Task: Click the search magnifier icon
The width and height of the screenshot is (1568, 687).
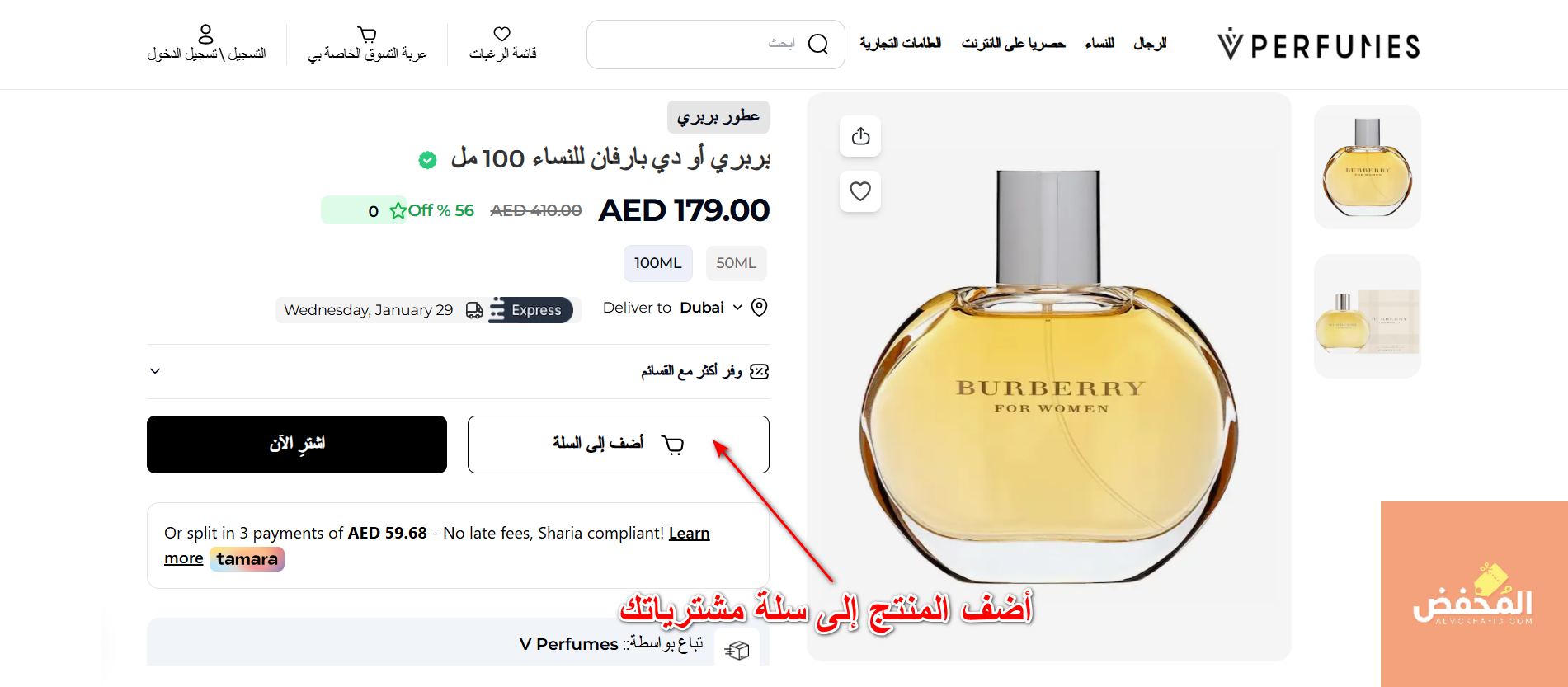Action: [x=817, y=44]
